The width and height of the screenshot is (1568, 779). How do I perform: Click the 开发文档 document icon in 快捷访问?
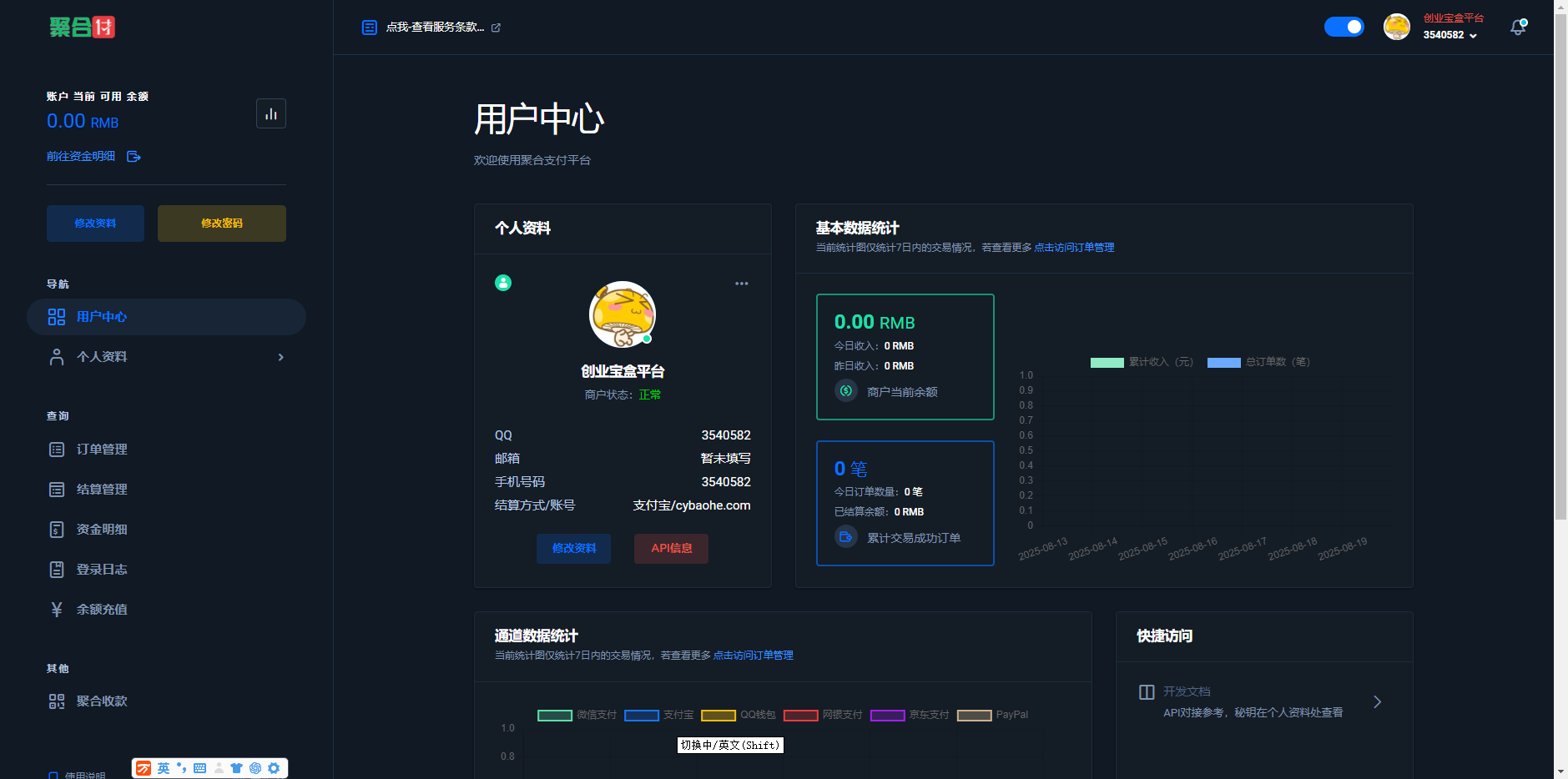coord(1147,691)
